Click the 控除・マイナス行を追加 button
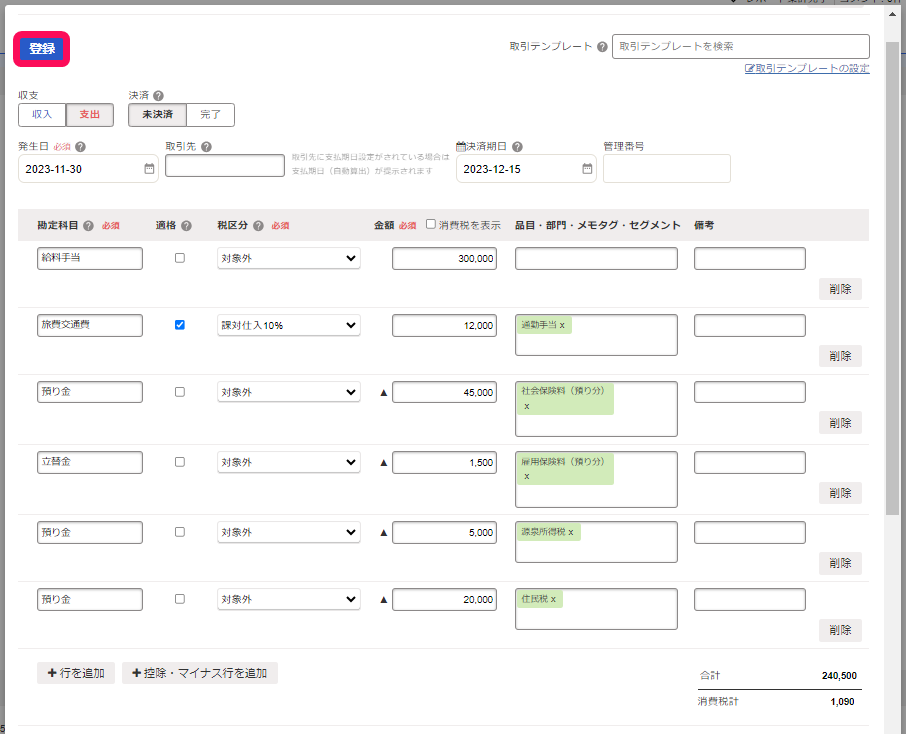Viewport: 906px width, 734px height. click(x=200, y=673)
